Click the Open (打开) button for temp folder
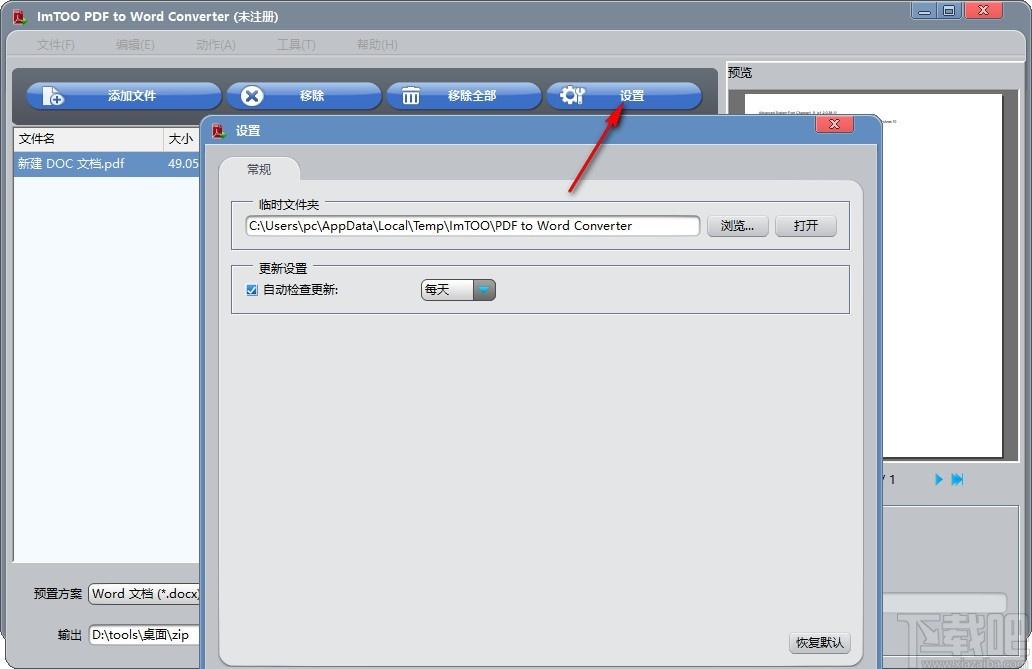This screenshot has width=1032, height=669. pos(806,226)
